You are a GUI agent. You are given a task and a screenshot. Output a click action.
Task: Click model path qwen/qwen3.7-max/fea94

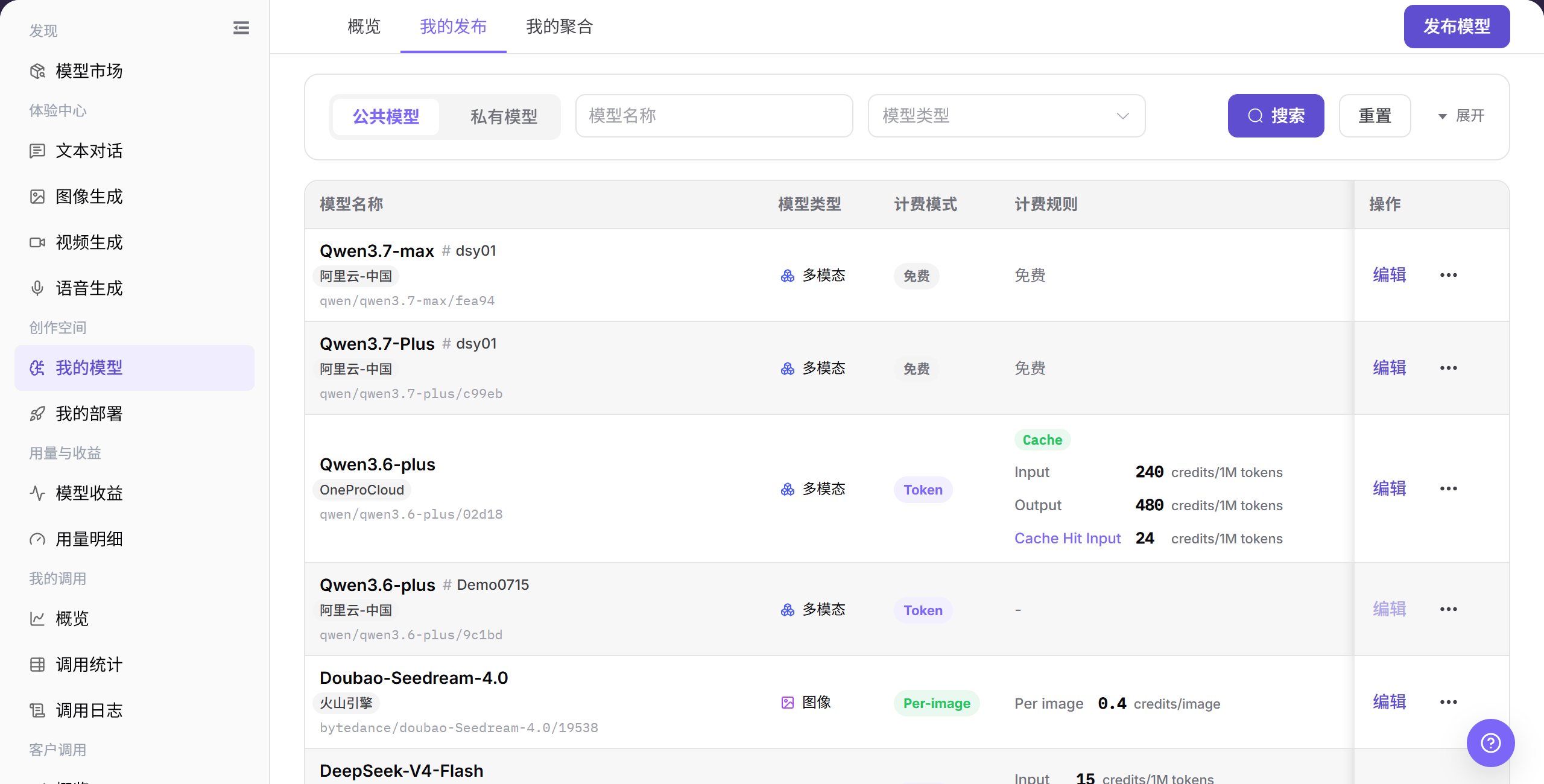[x=407, y=300]
